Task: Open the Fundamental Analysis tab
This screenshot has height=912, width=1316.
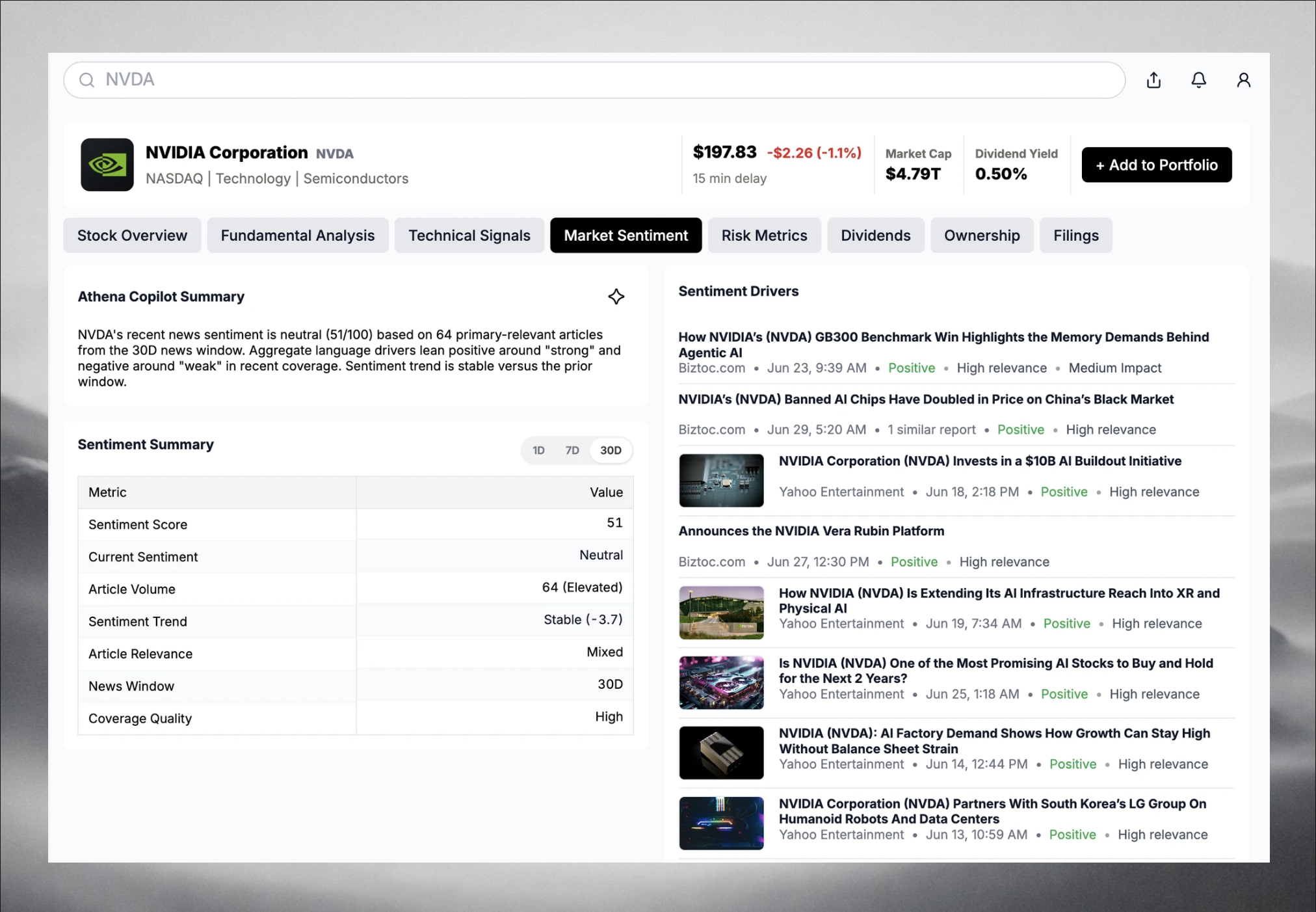Action: click(x=298, y=235)
